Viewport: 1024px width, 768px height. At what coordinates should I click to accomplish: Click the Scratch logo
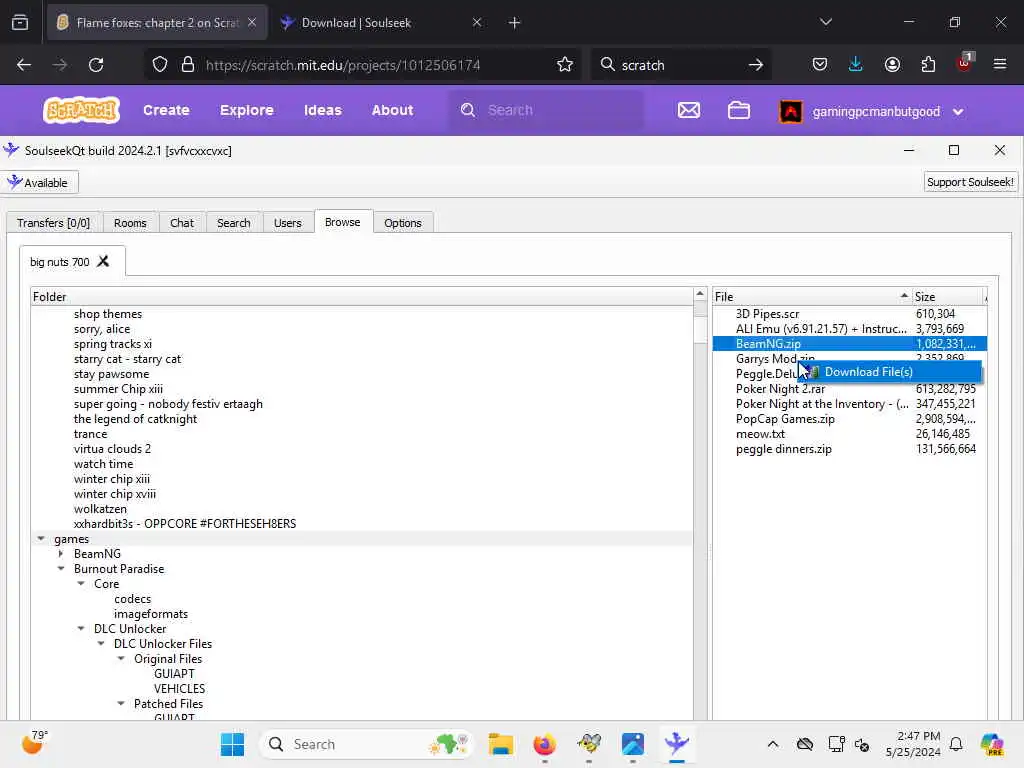click(x=82, y=110)
